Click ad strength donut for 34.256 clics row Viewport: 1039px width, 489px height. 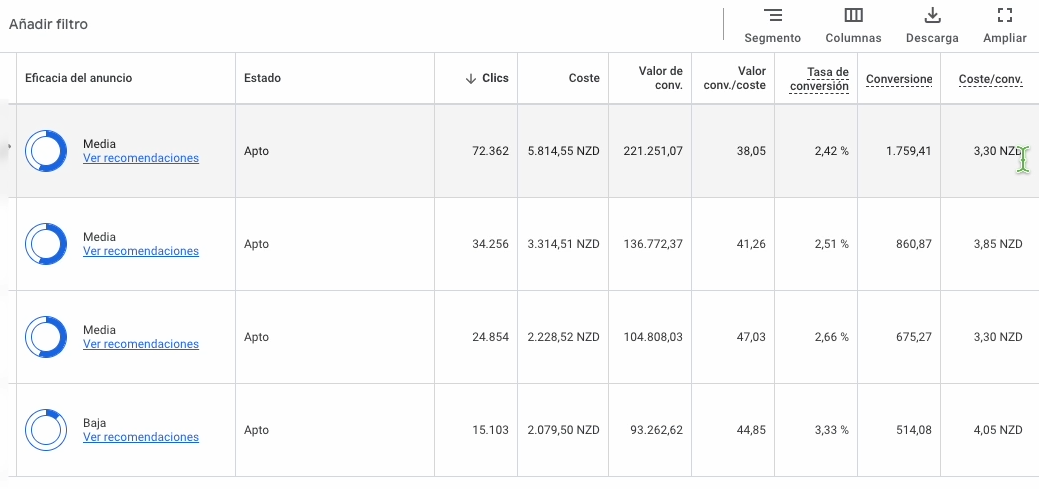pyautogui.click(x=46, y=244)
